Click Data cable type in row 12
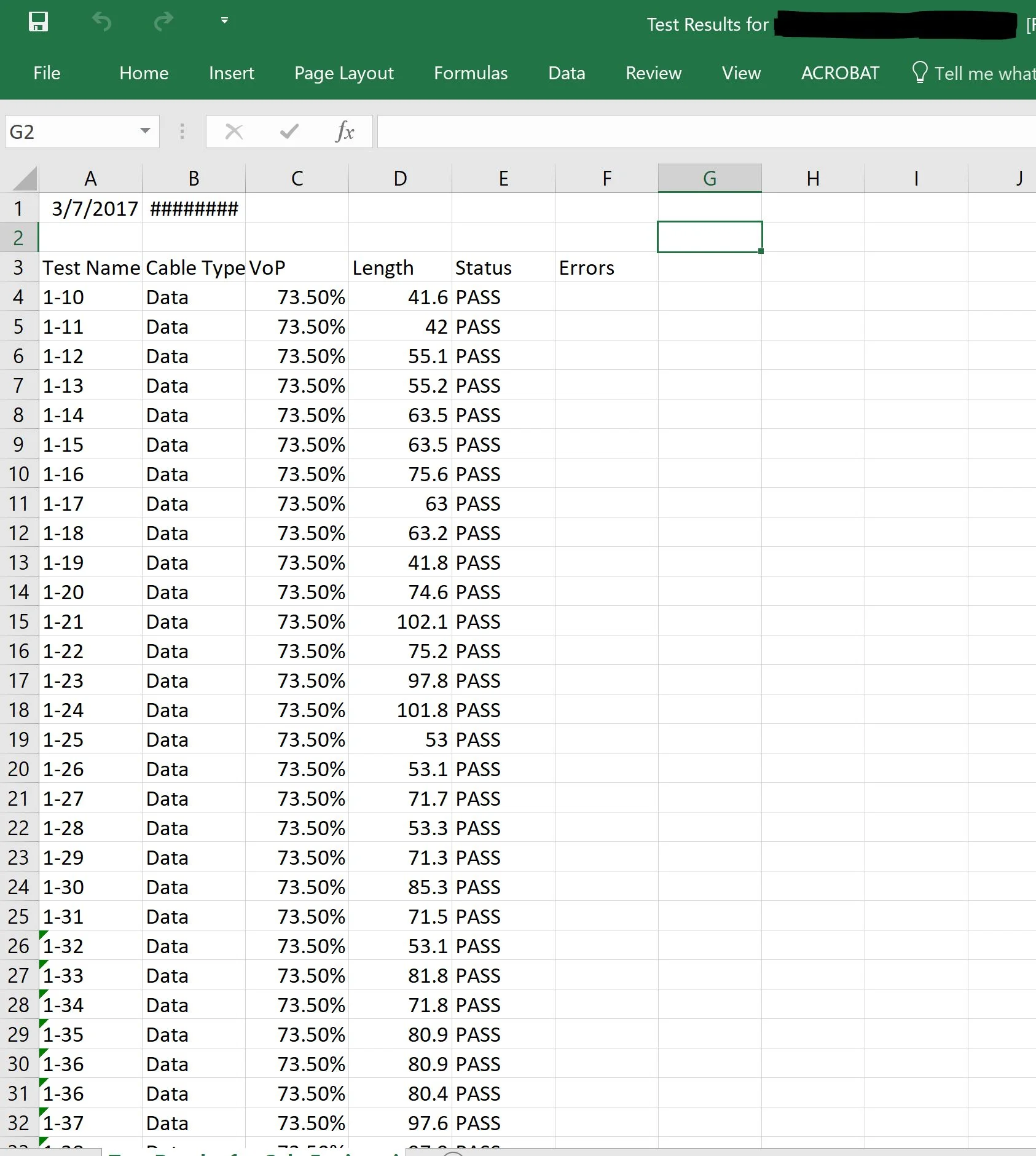The height and width of the screenshot is (1156, 1036). (194, 533)
